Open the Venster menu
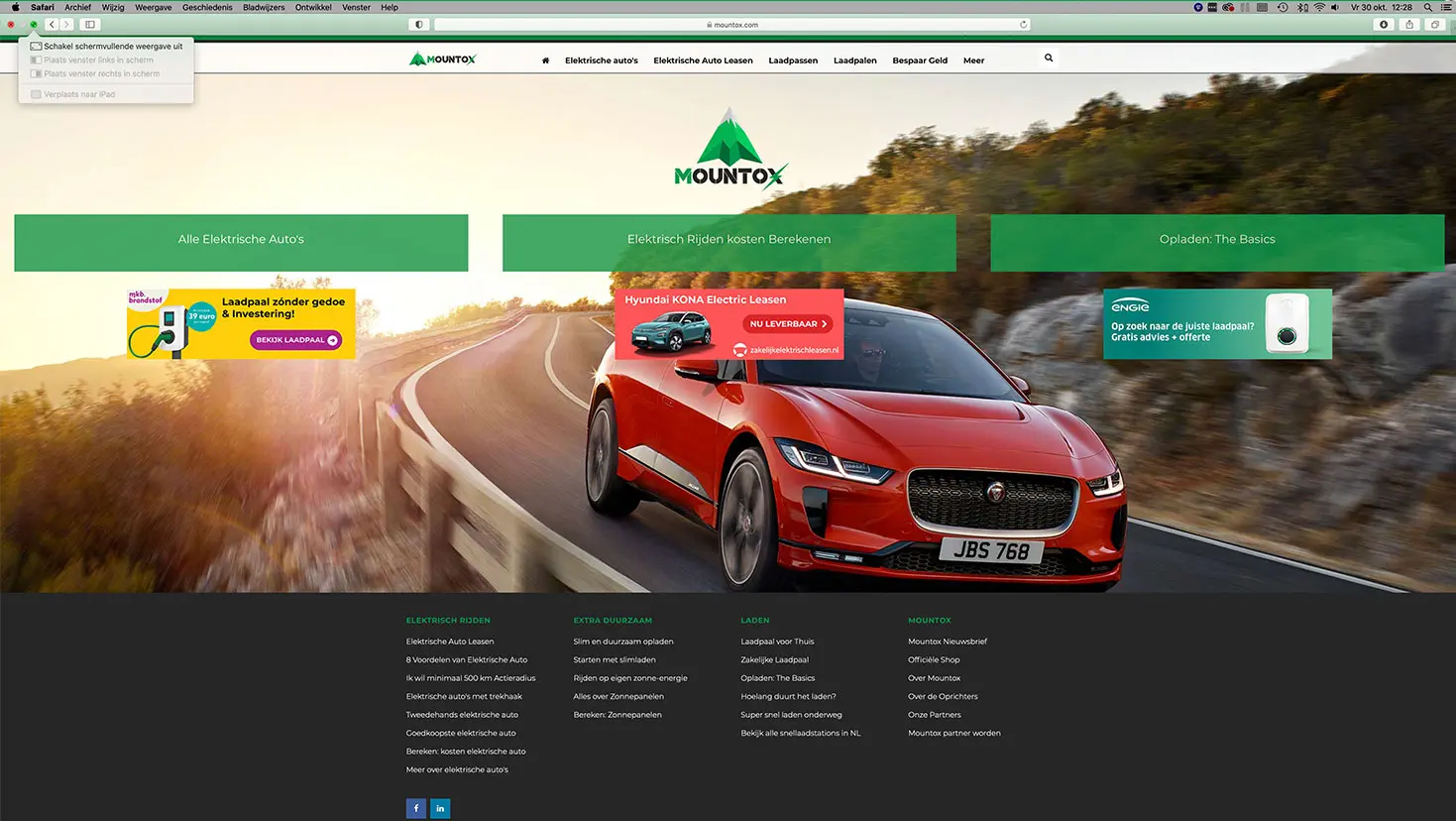This screenshot has width=1456, height=821. [x=356, y=7]
